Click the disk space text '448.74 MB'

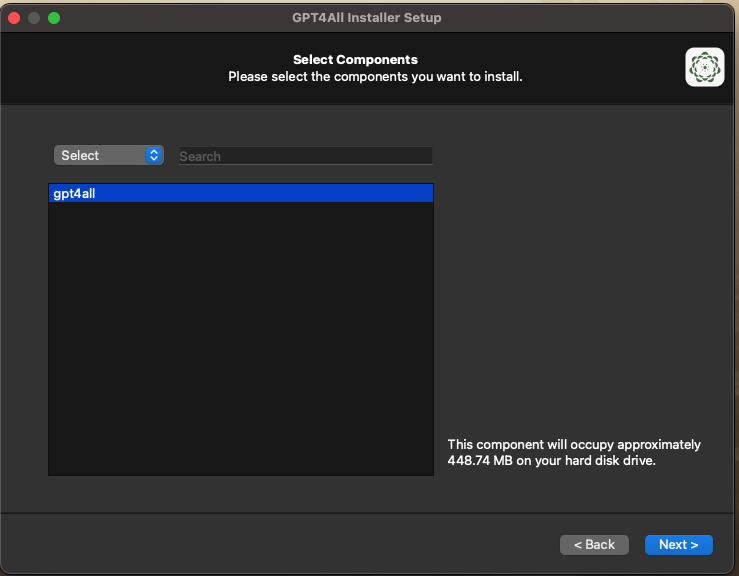pyautogui.click(x=480, y=461)
